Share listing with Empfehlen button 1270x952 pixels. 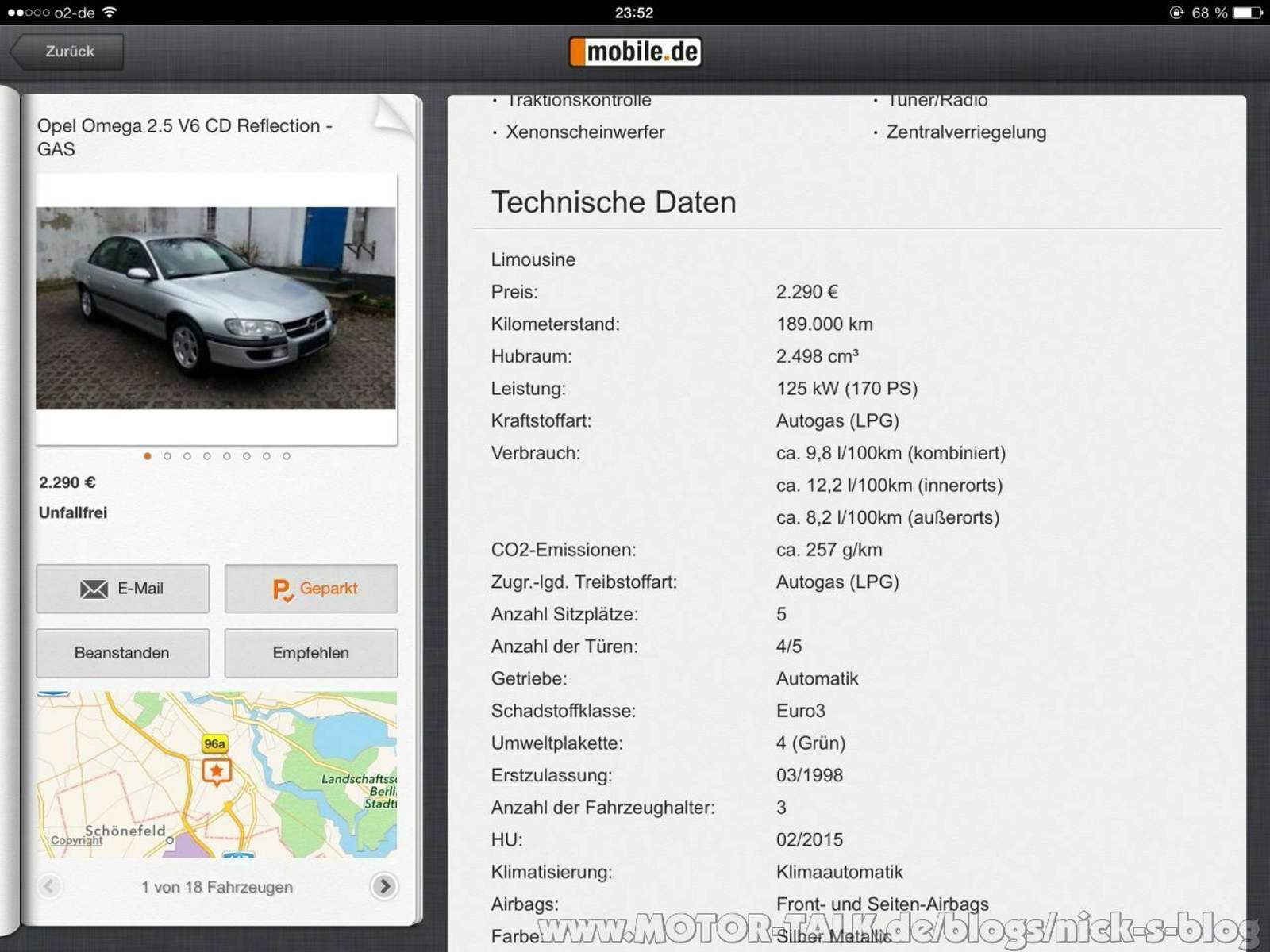point(311,653)
